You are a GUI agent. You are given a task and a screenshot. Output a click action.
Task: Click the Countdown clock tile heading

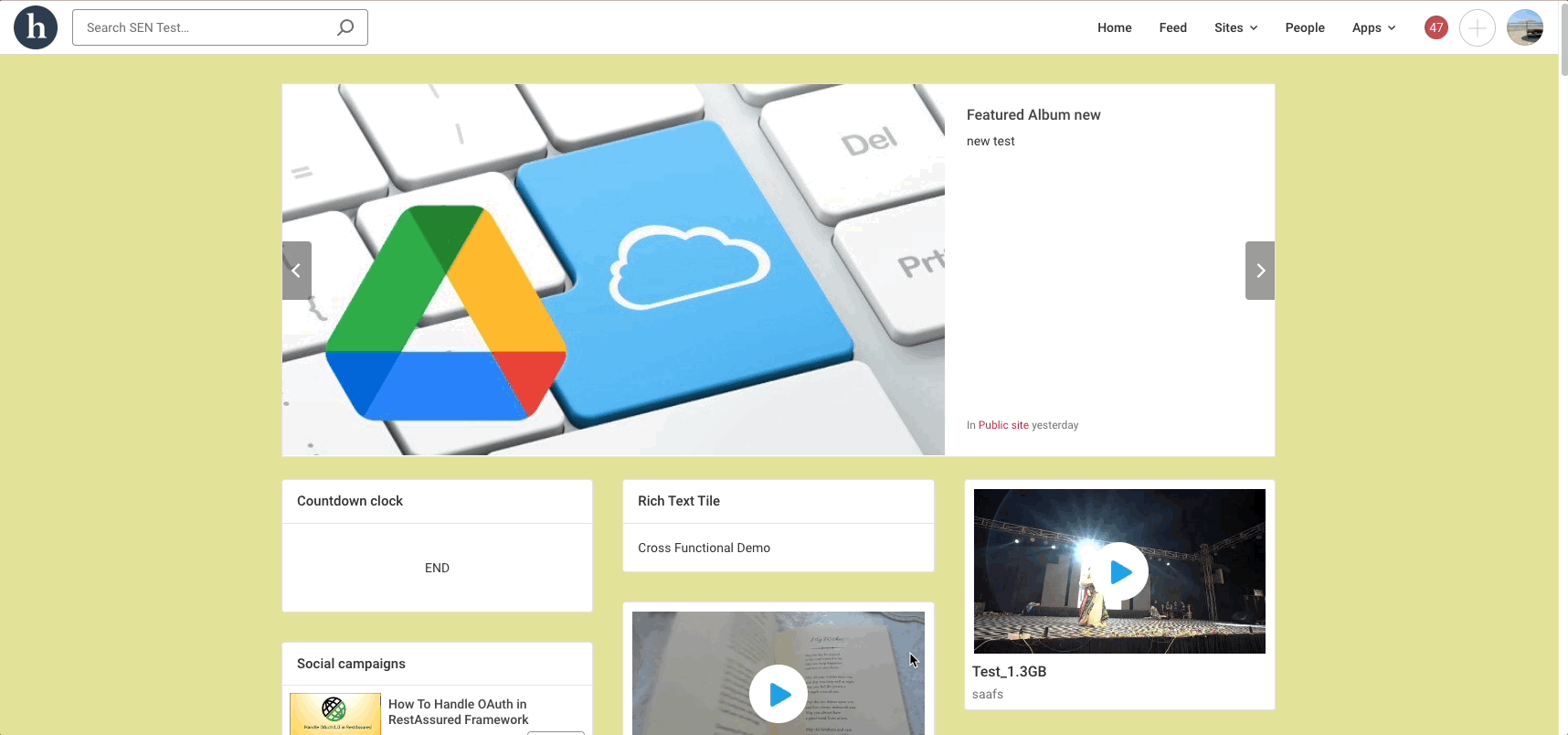[350, 501]
